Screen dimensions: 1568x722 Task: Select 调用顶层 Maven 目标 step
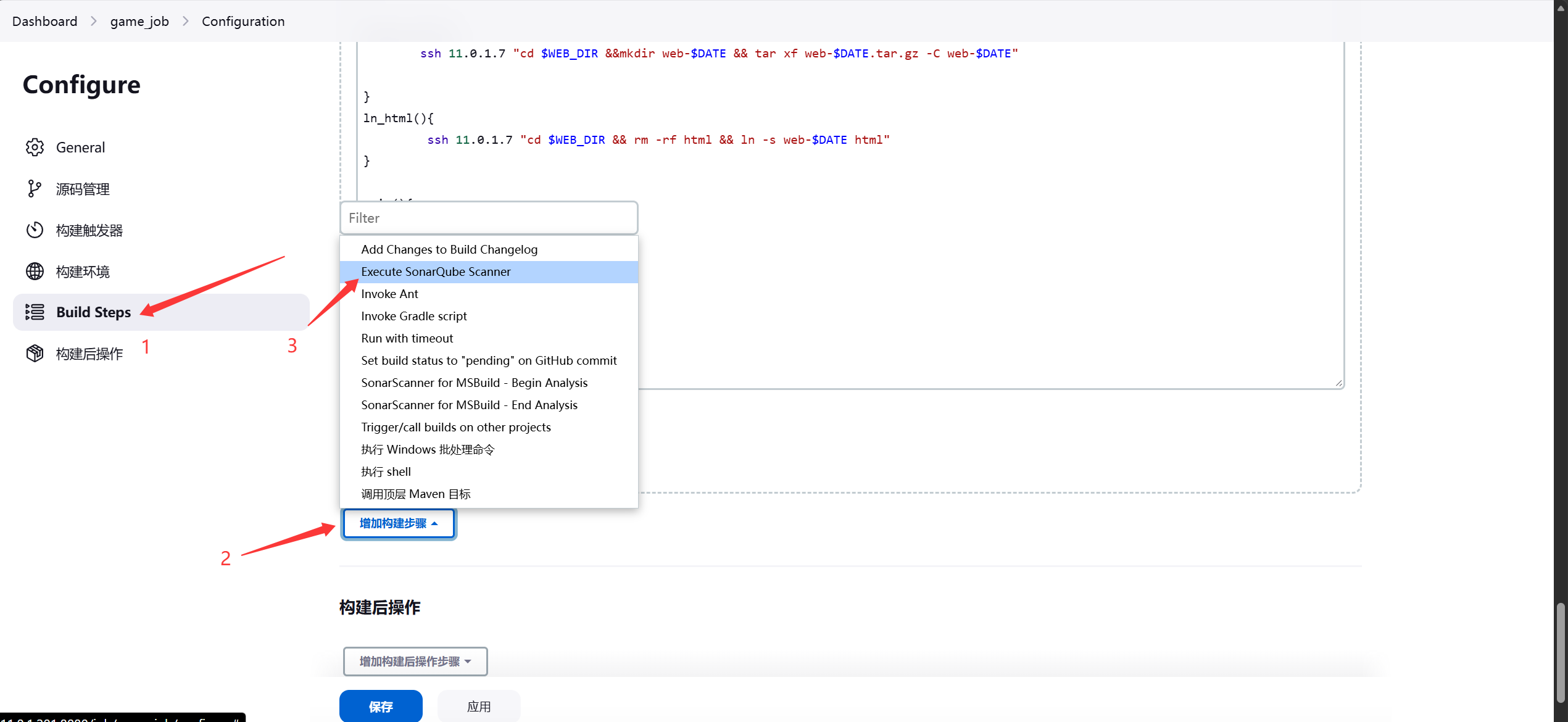point(489,494)
